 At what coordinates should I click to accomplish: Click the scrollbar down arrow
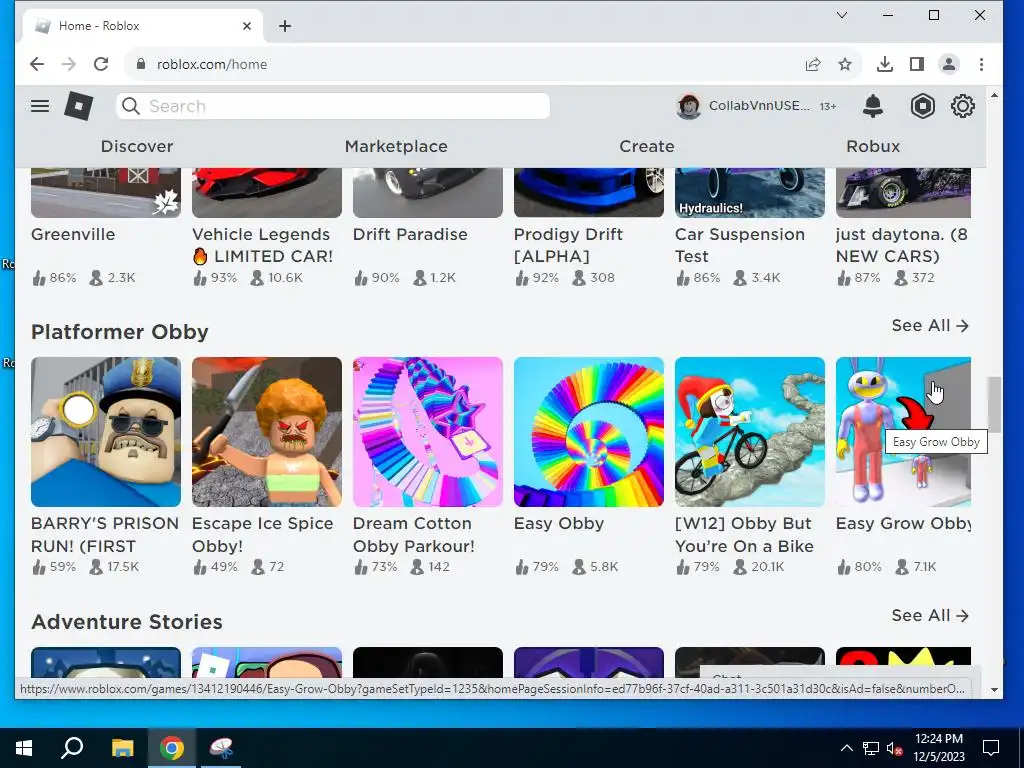[994, 690]
